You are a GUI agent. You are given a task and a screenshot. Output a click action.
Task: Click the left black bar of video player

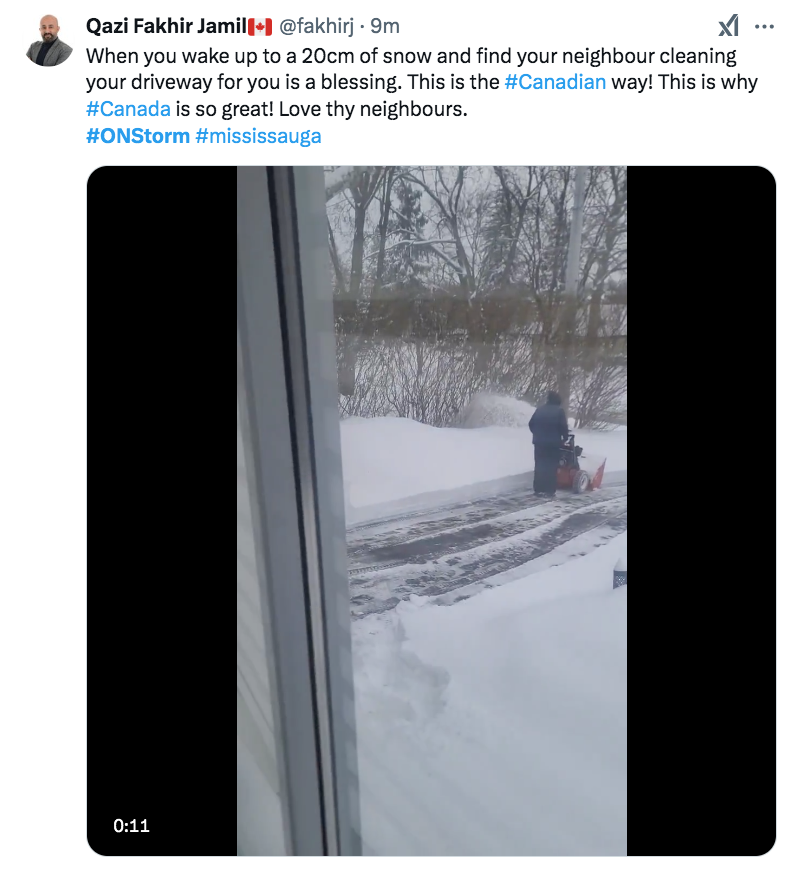pyautogui.click(x=162, y=511)
